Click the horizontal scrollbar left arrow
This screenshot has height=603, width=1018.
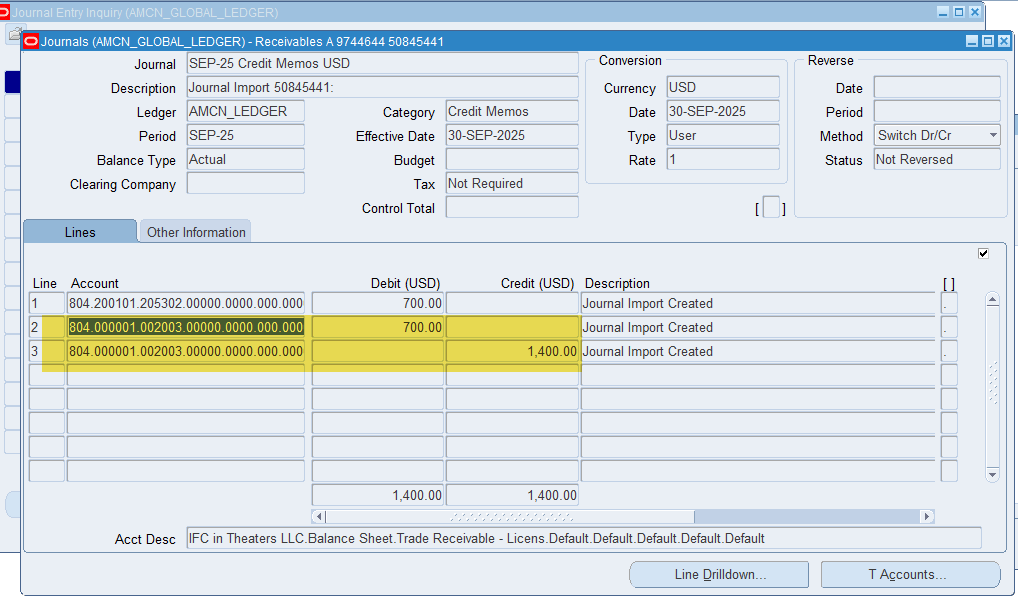(x=319, y=516)
